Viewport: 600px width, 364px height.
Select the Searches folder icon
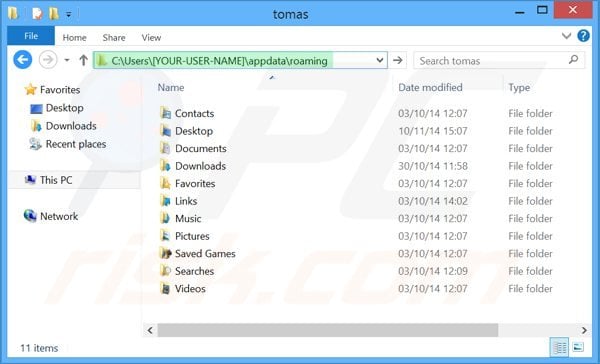click(165, 271)
